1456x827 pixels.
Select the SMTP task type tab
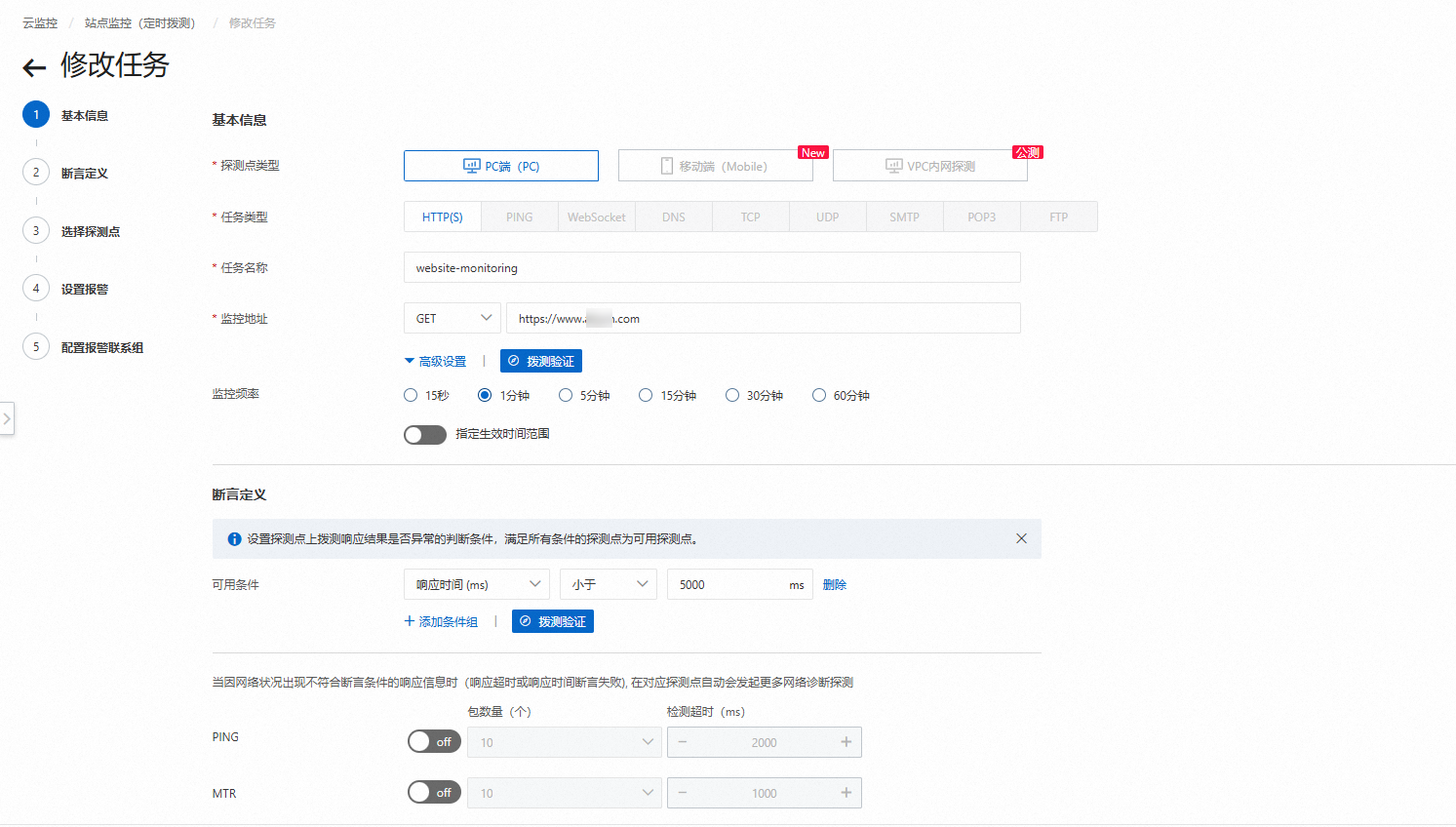pos(905,217)
